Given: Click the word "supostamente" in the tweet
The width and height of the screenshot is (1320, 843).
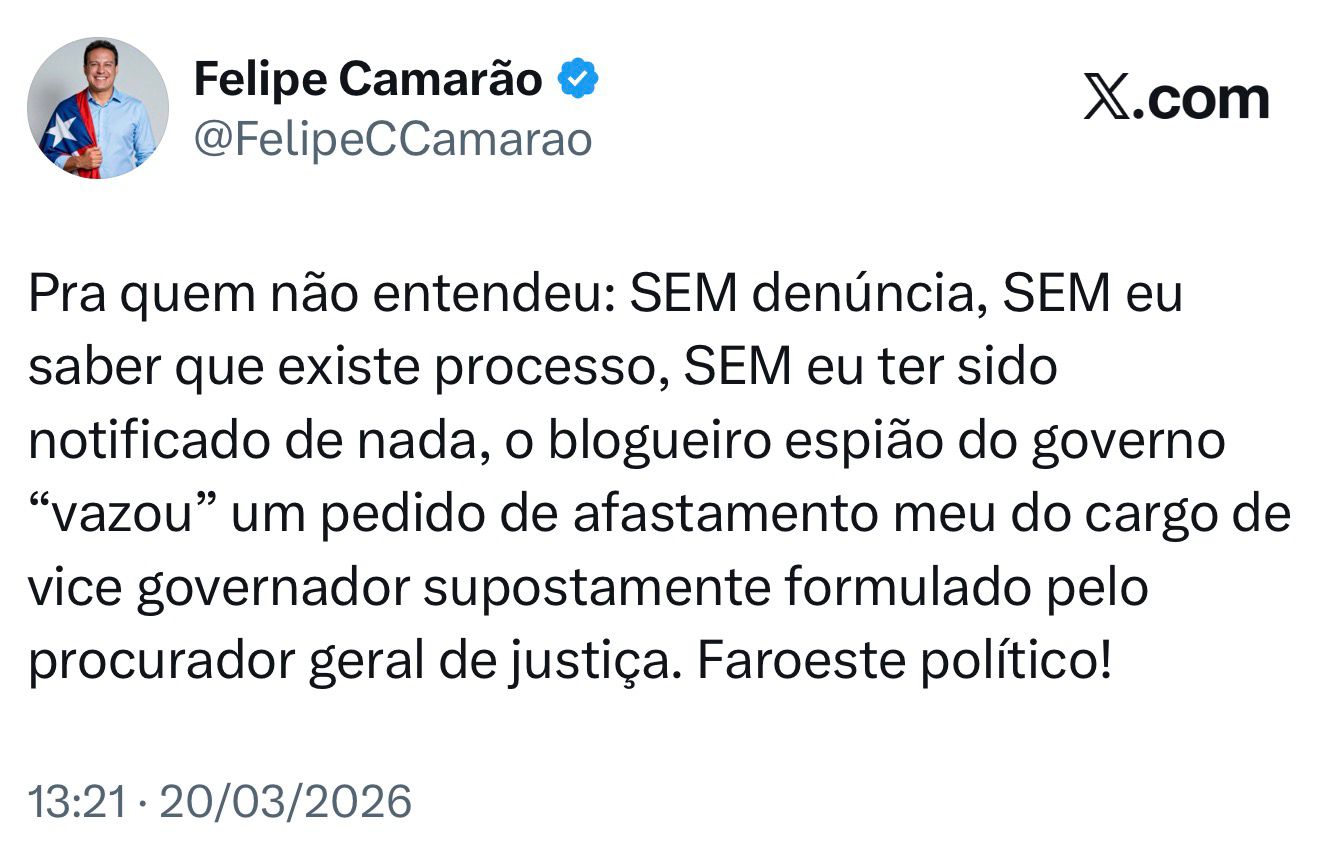Looking at the screenshot, I should 597,588.
